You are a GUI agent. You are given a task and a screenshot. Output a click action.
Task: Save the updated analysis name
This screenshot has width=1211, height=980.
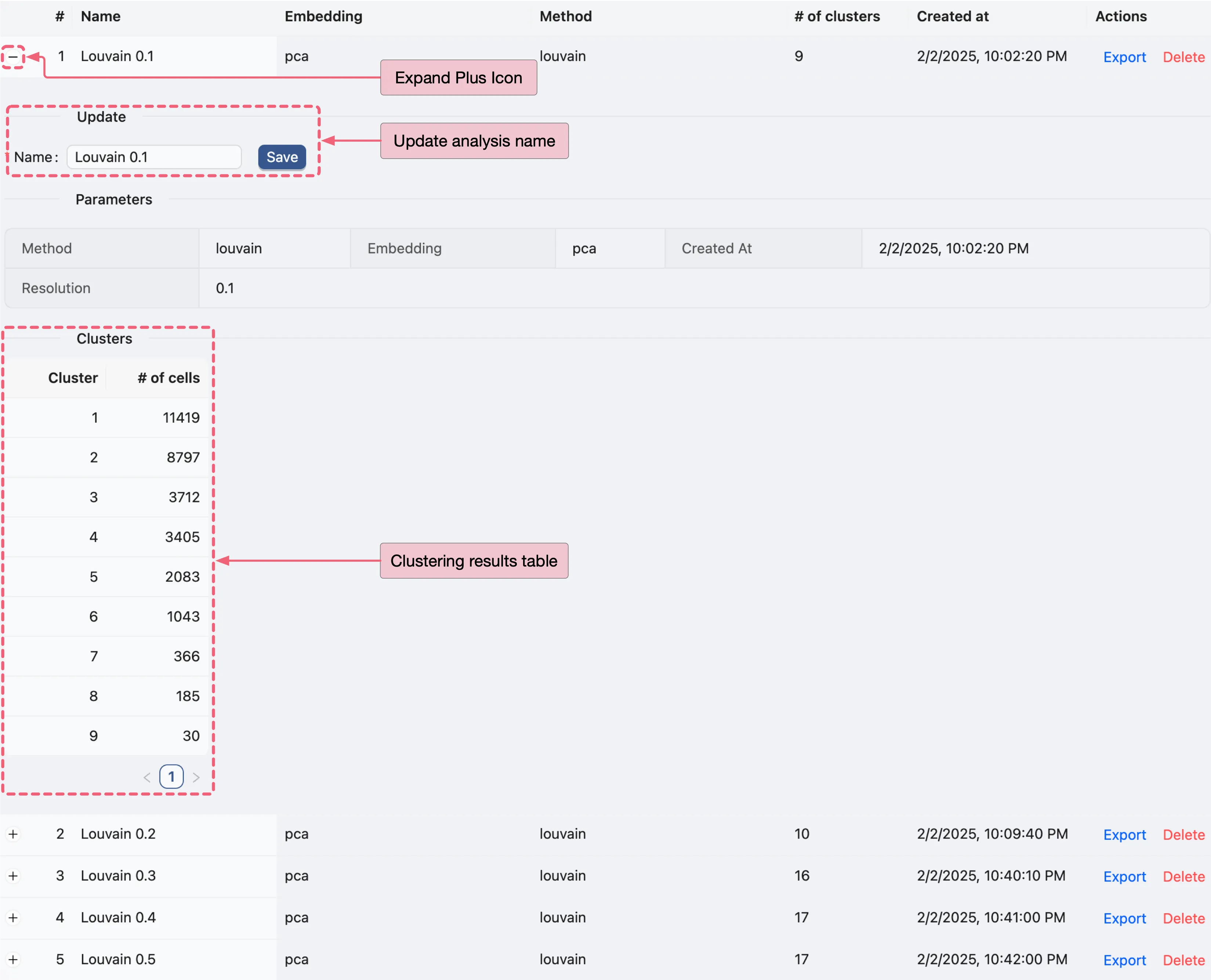[x=282, y=157]
